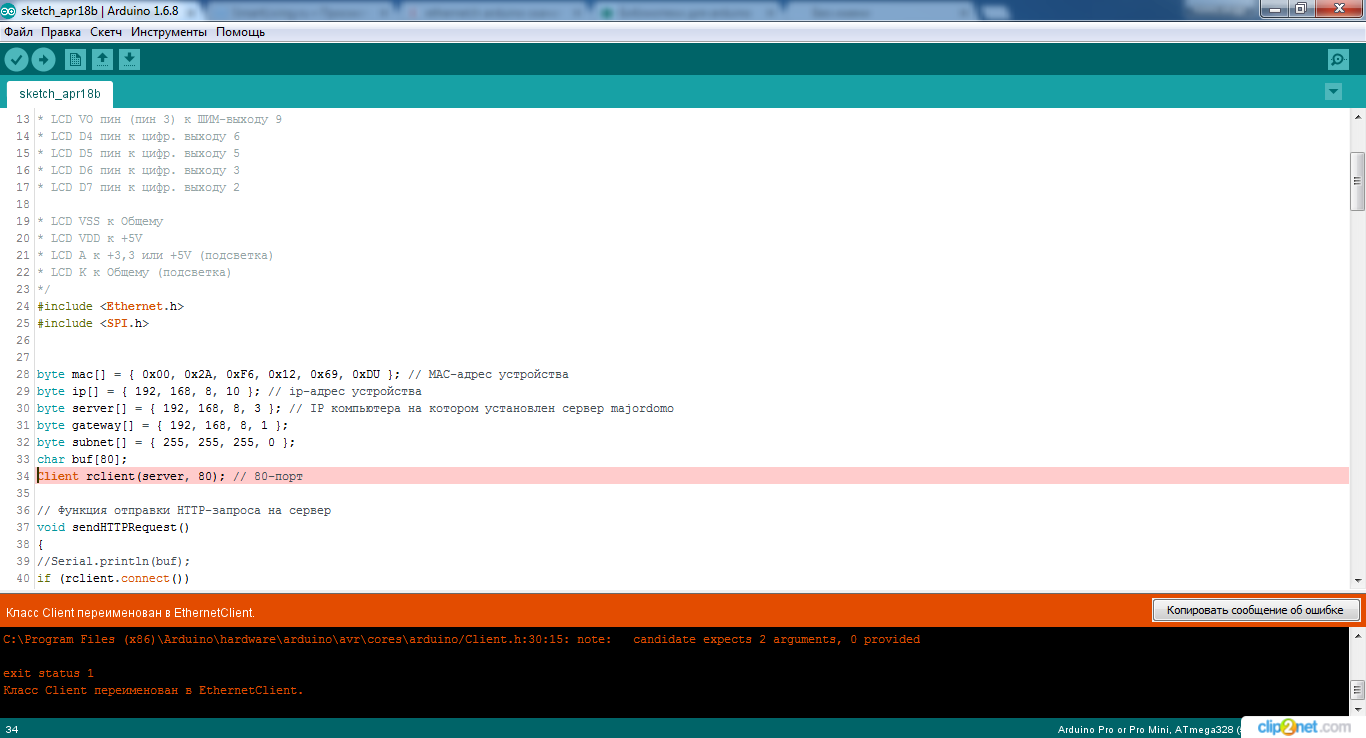Open the Файл menu

[x=18, y=32]
